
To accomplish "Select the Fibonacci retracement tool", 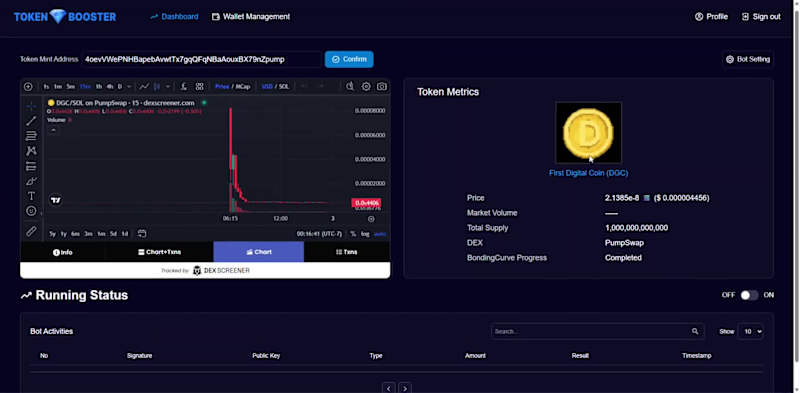I will point(31,136).
